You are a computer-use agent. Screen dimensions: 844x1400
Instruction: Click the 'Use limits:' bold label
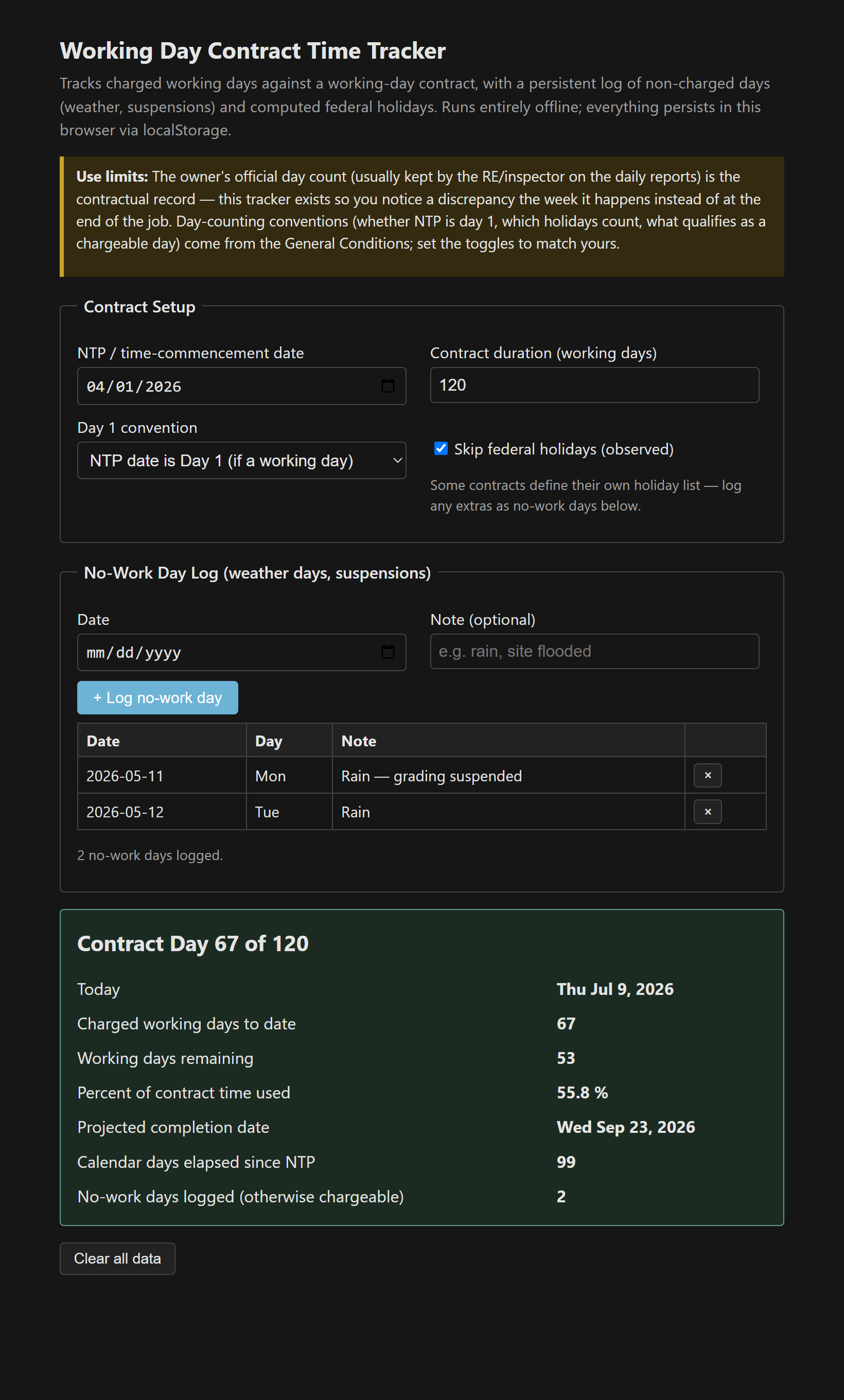pyautogui.click(x=112, y=177)
